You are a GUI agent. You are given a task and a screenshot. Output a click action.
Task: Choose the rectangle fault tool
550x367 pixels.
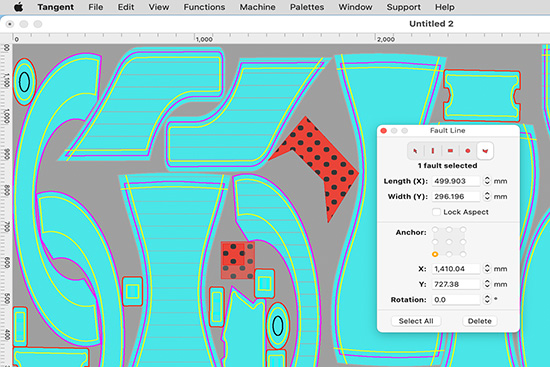pos(450,151)
